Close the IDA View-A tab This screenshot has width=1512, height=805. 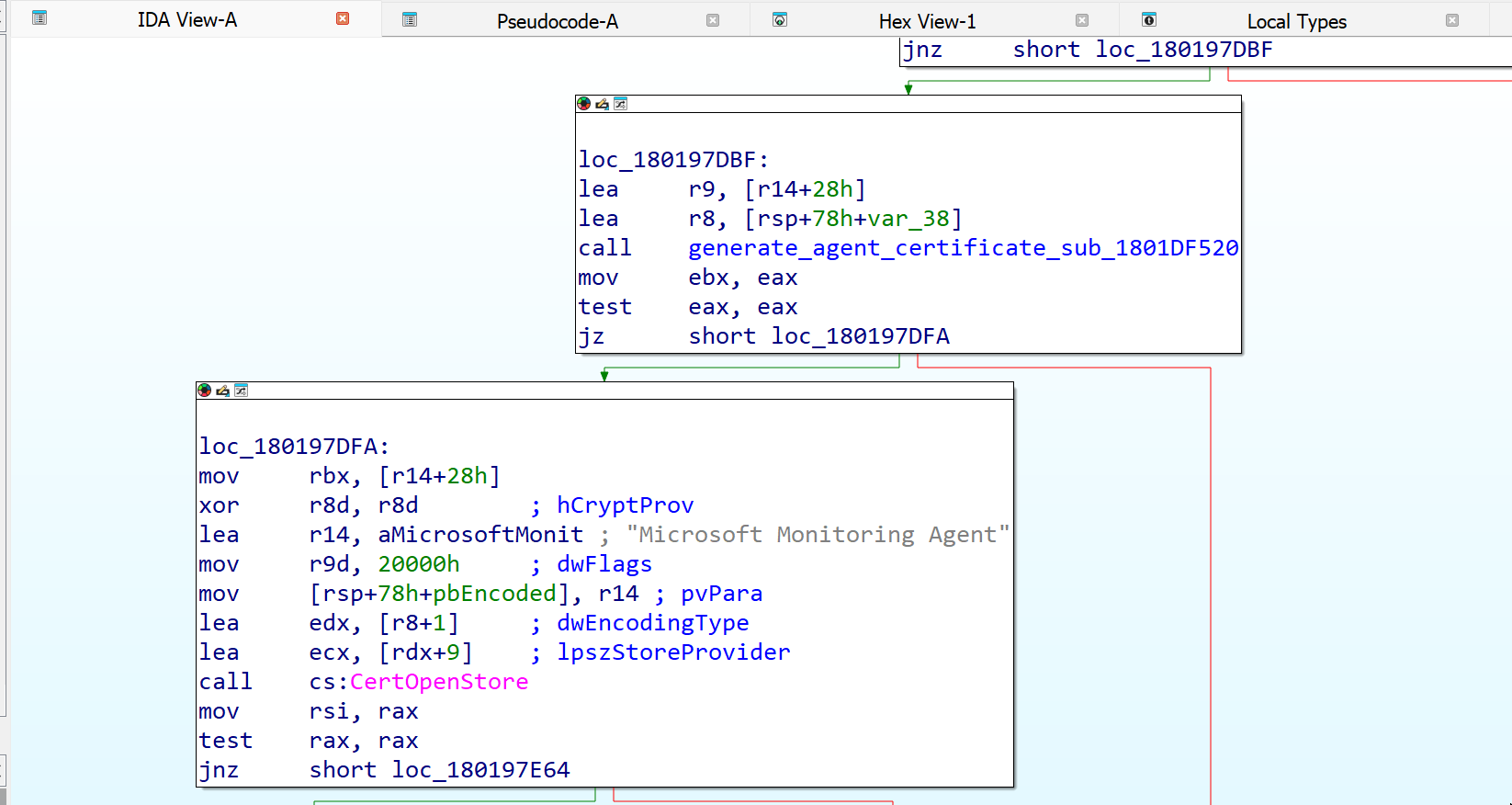(343, 18)
